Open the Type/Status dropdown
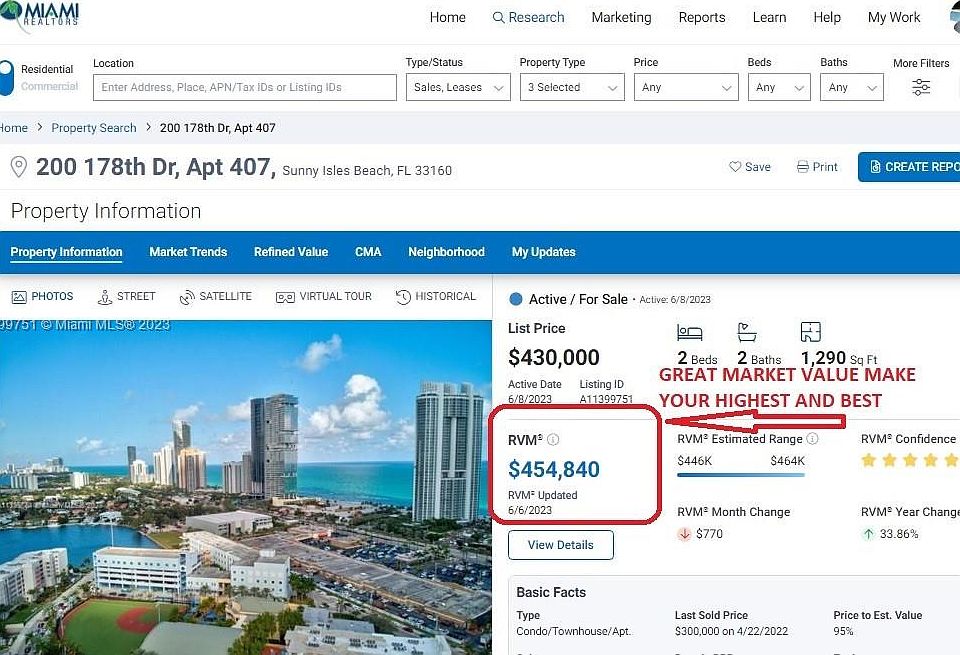 458,87
